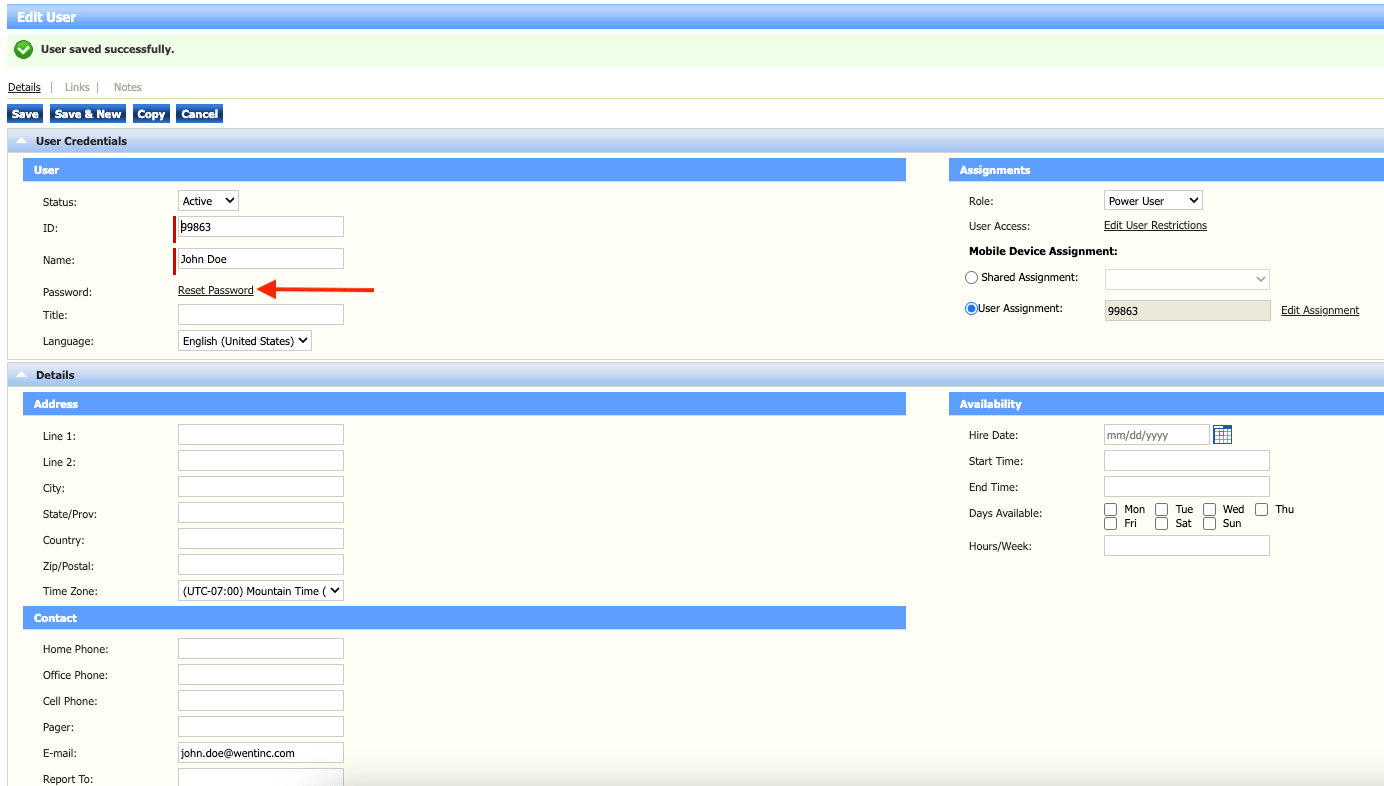Choose the User Assignment radio button

[x=971, y=309]
